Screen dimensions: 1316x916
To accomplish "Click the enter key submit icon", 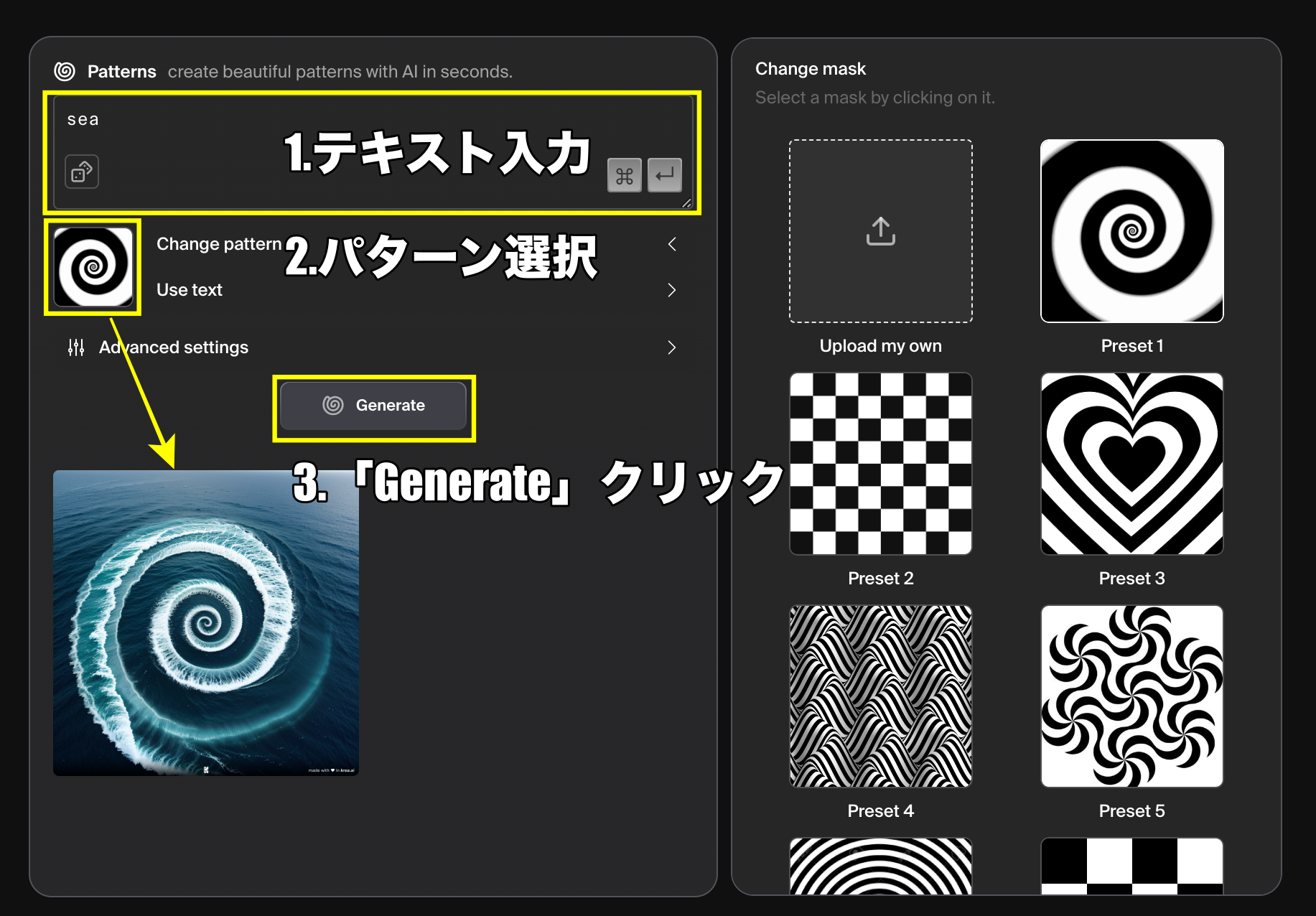I will coord(665,175).
